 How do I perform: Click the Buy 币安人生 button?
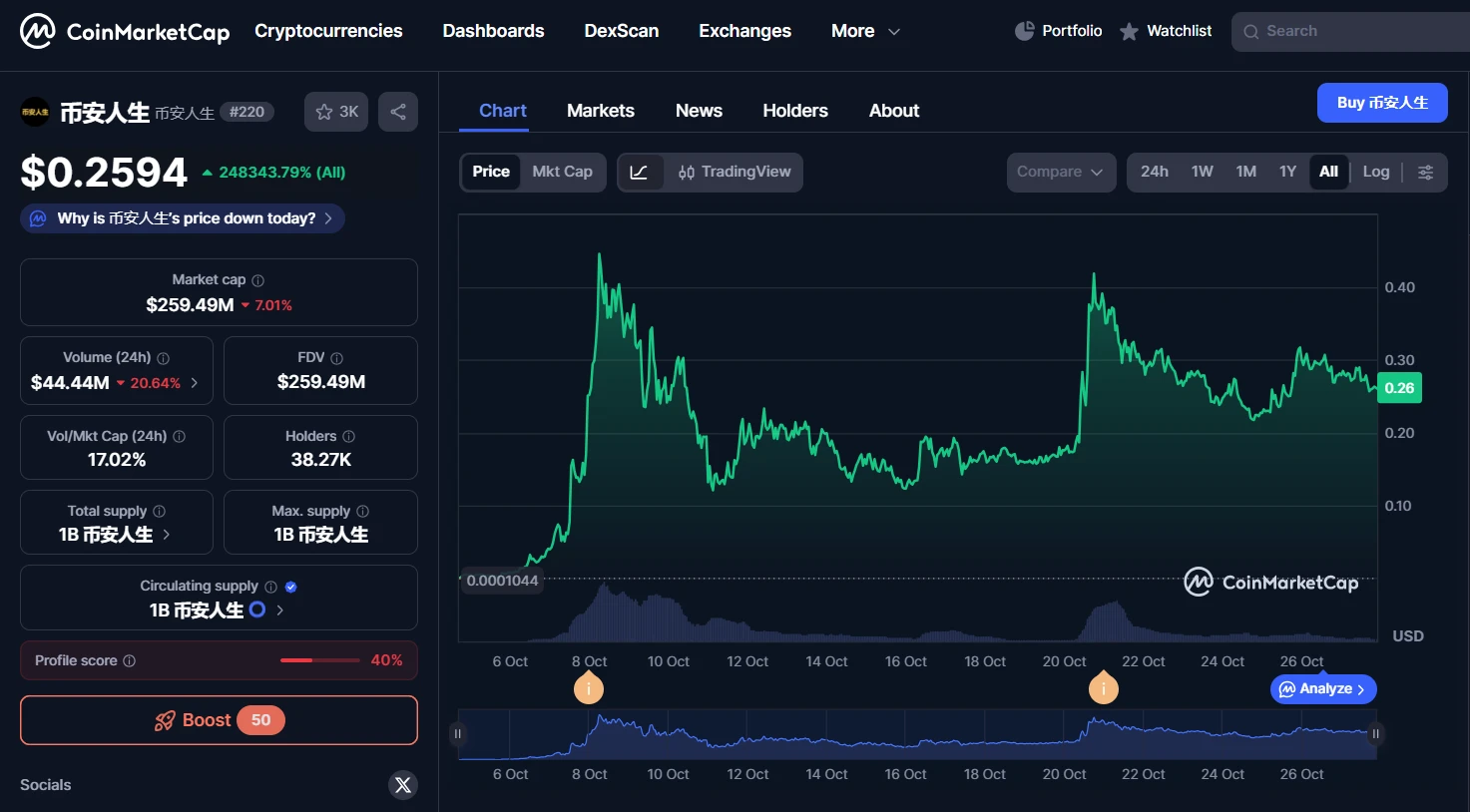click(1381, 103)
